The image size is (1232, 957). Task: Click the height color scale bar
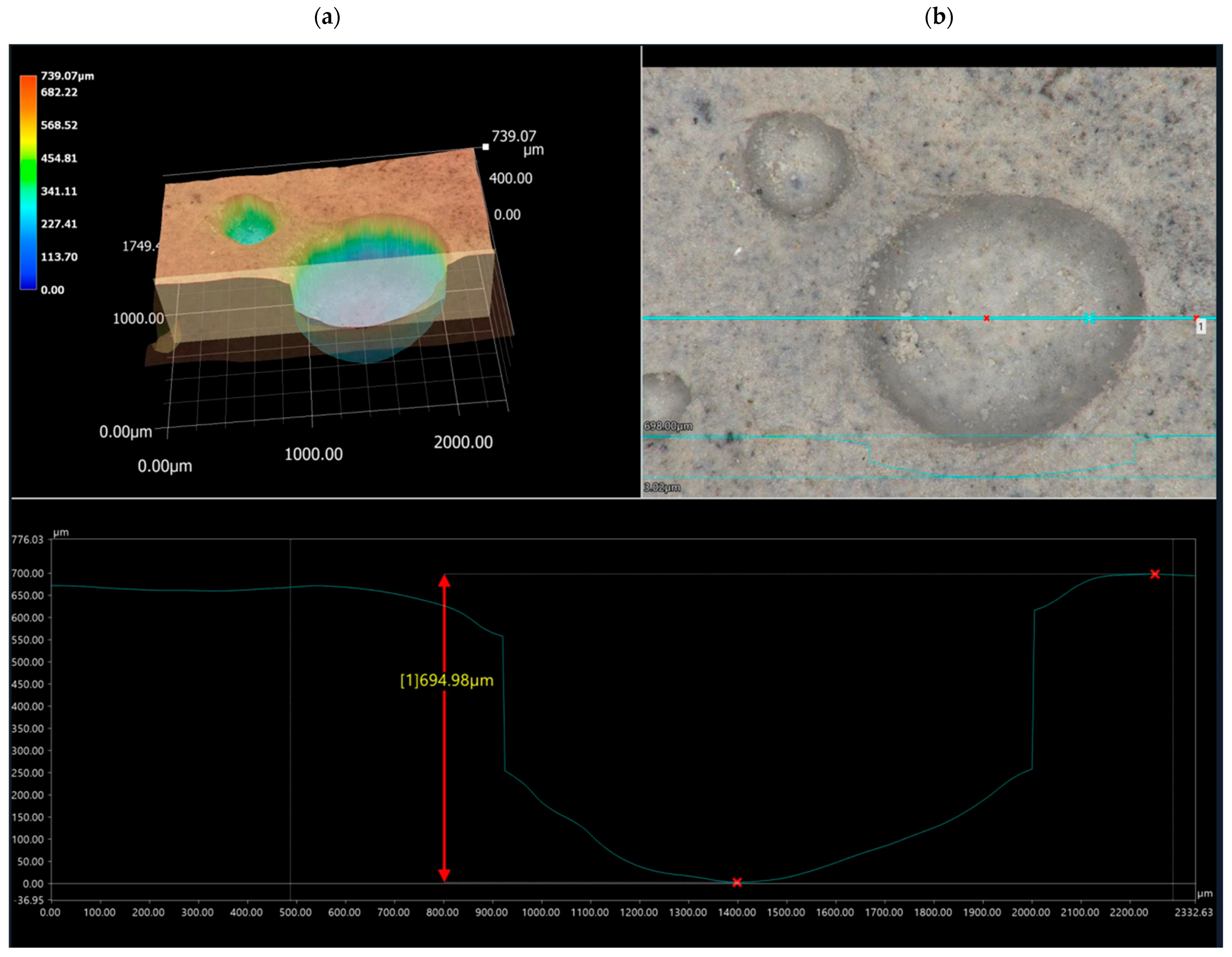click(28, 182)
